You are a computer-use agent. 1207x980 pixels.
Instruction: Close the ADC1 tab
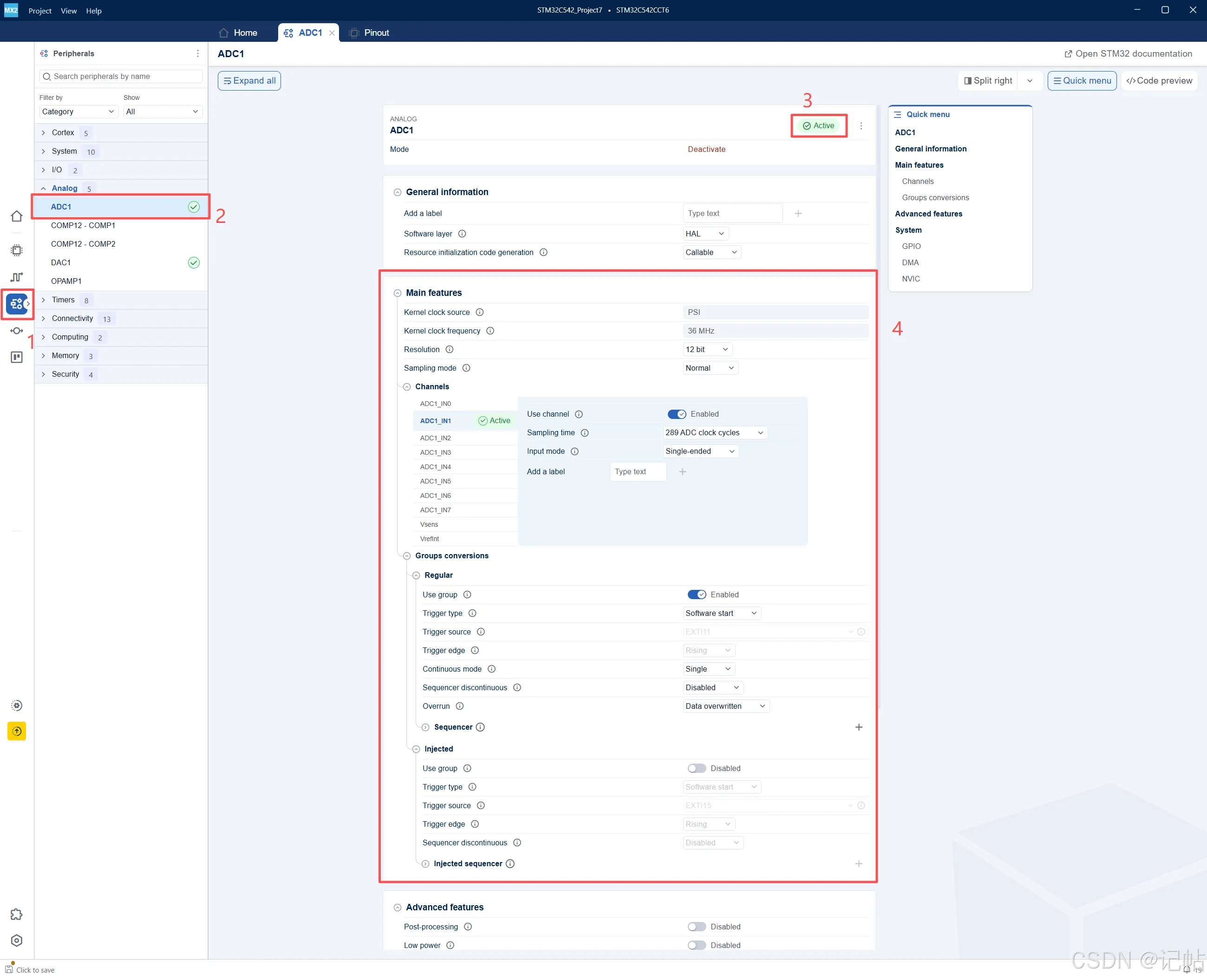(332, 33)
